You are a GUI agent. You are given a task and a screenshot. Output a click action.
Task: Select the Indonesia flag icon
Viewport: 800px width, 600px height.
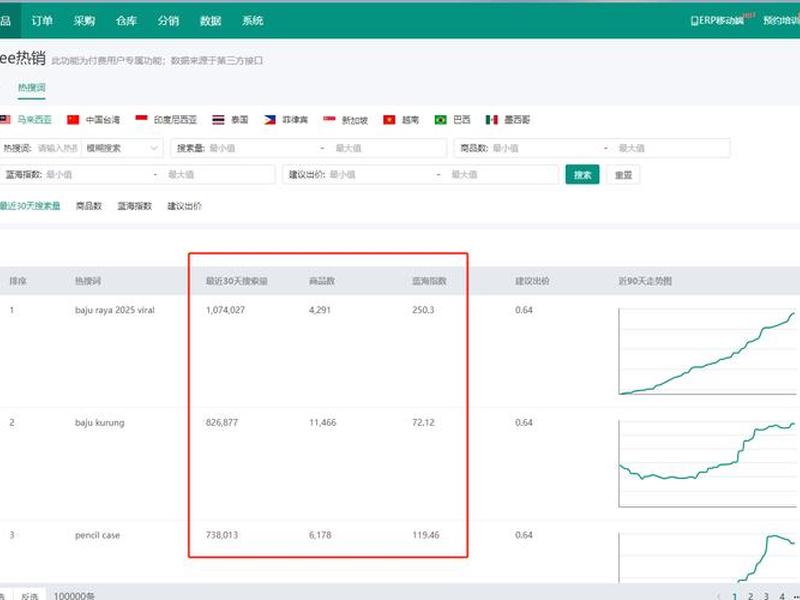coord(141,119)
